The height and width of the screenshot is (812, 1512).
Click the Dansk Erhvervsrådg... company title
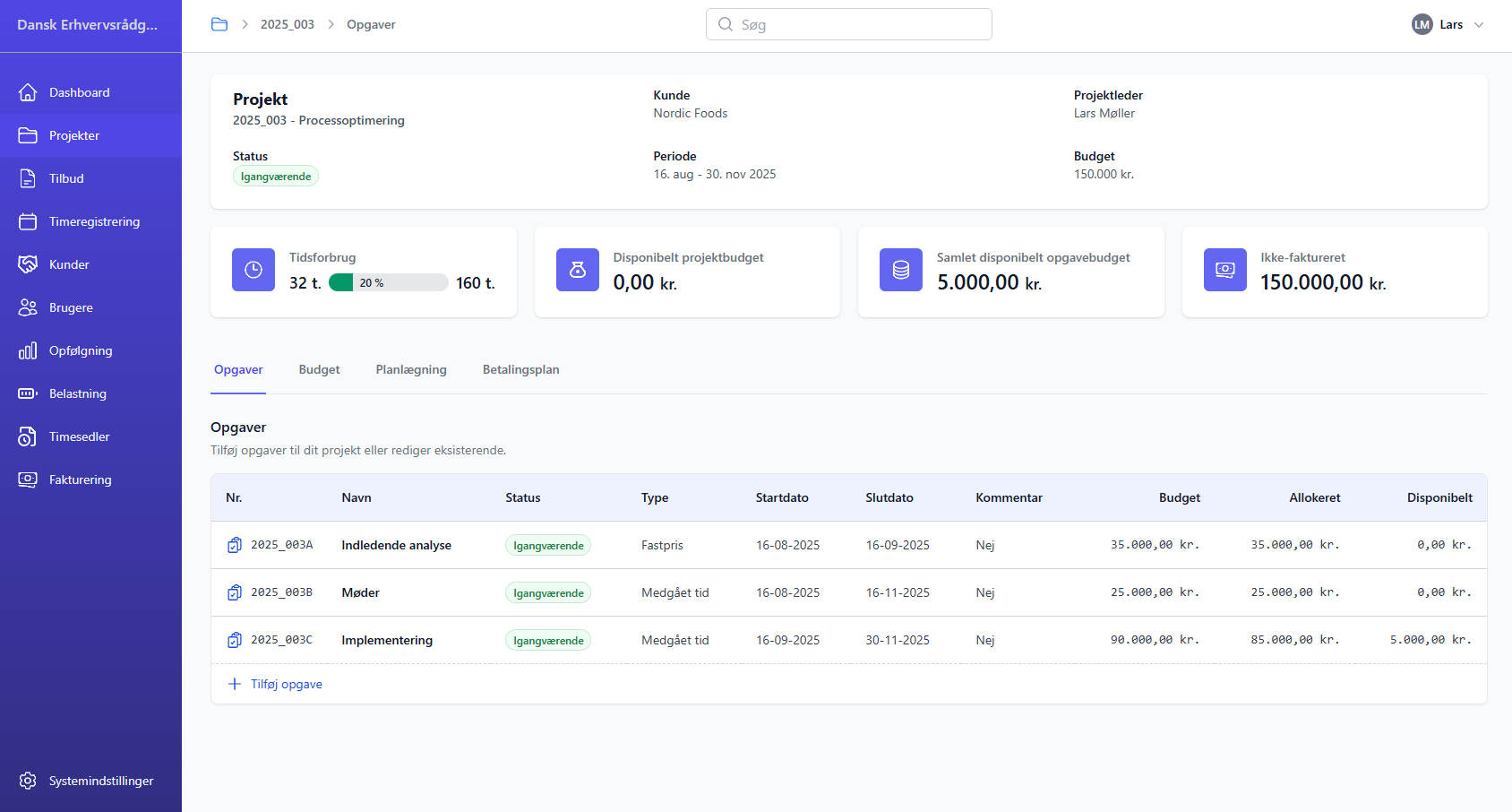pos(87,24)
